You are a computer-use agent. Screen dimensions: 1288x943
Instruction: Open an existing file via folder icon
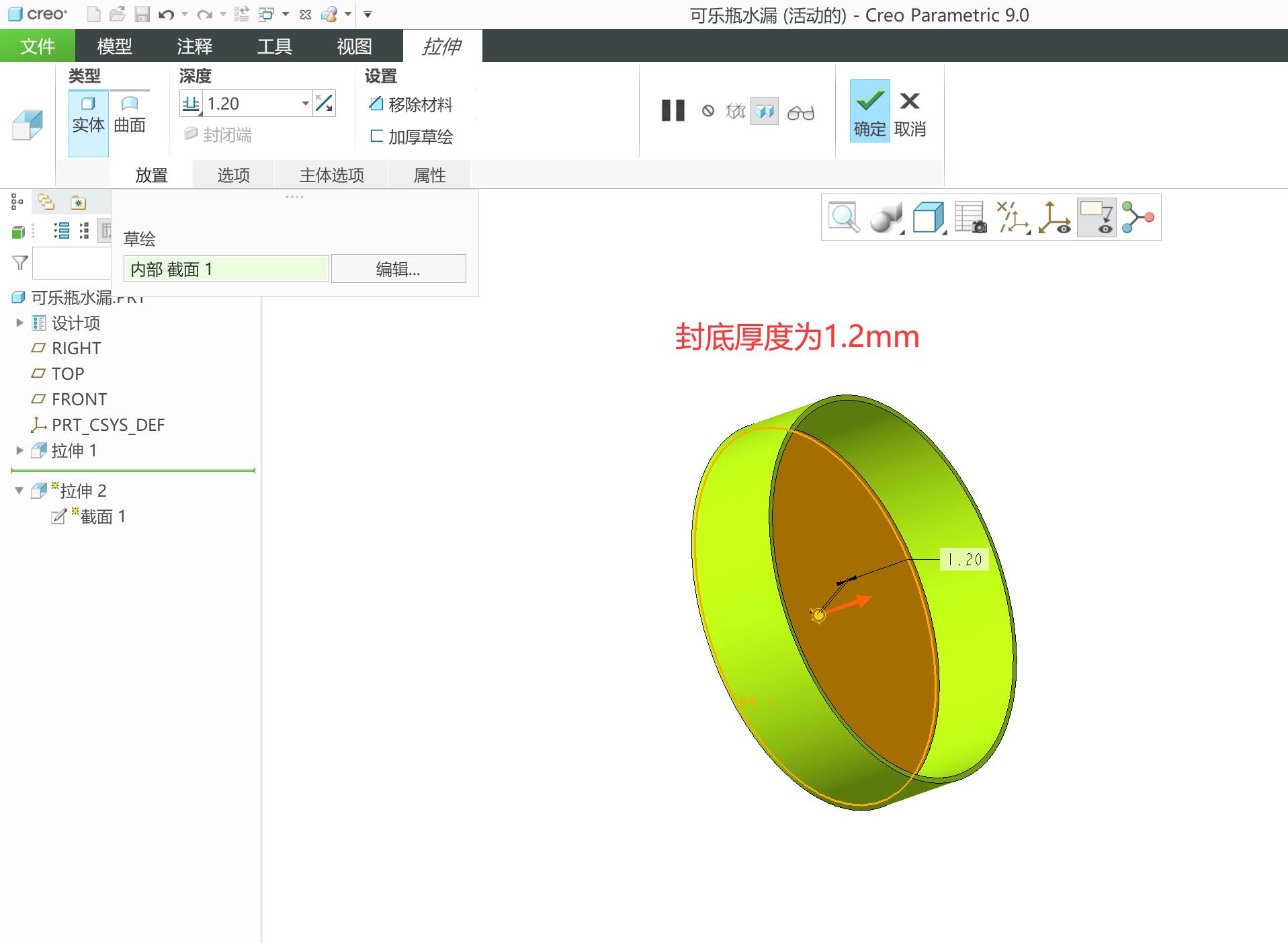(118, 14)
